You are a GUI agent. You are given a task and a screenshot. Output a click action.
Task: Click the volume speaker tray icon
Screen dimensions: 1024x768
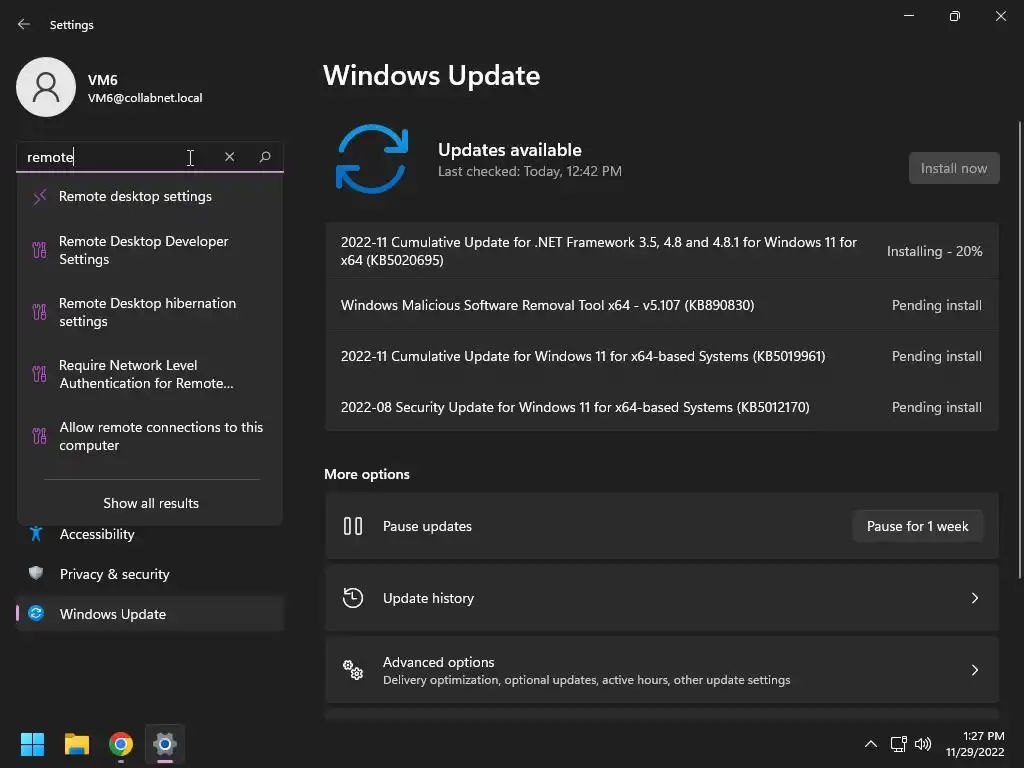coord(923,744)
